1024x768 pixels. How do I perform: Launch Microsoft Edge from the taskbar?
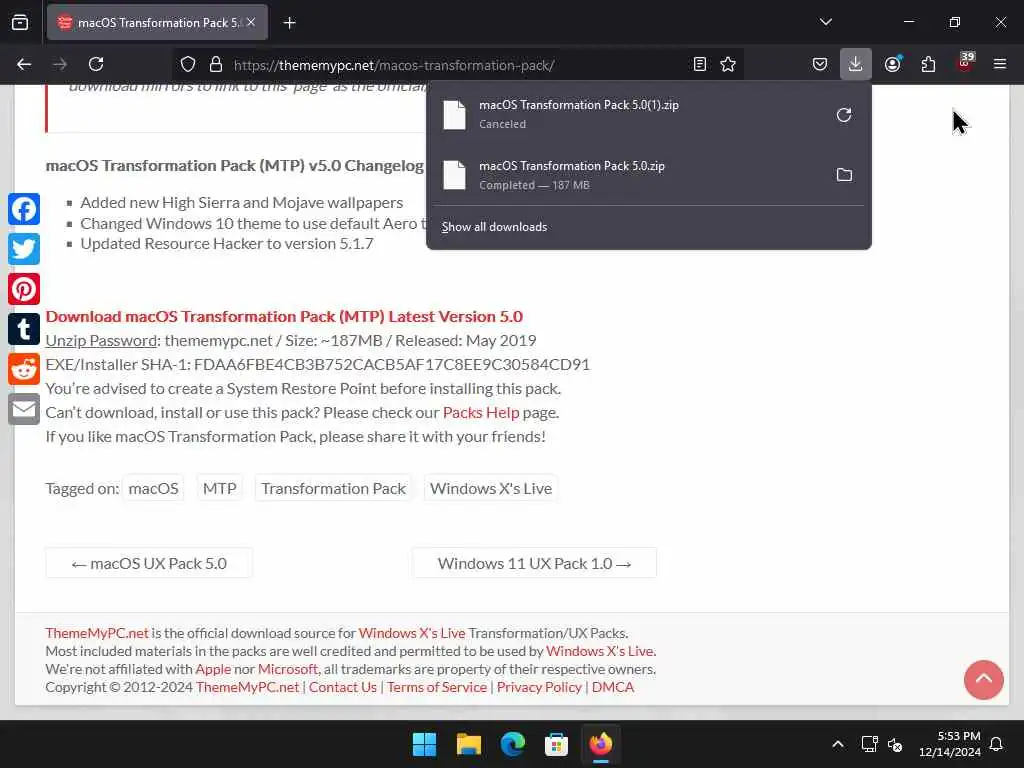pos(513,744)
